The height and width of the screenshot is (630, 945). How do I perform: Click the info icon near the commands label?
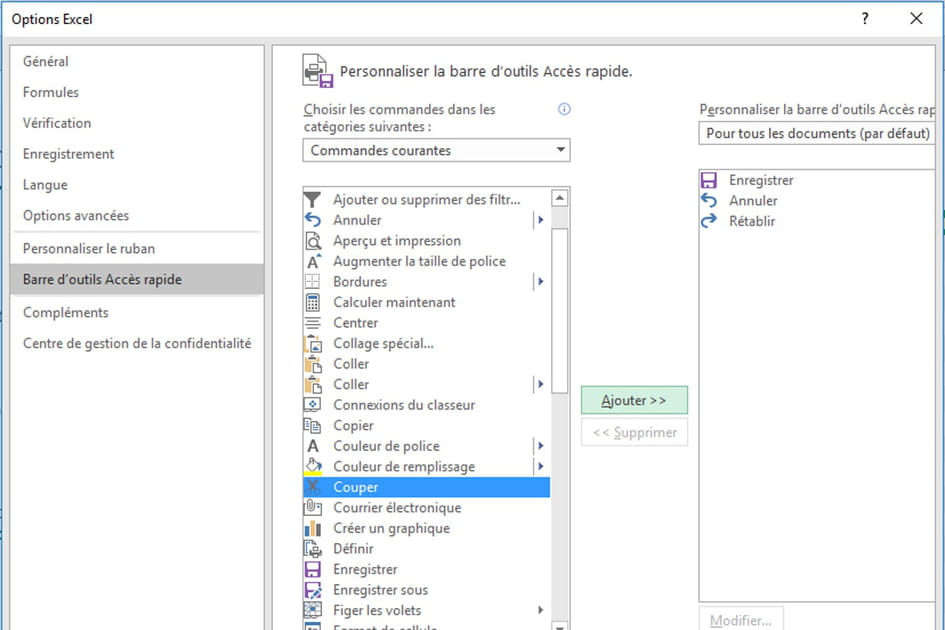tap(563, 110)
